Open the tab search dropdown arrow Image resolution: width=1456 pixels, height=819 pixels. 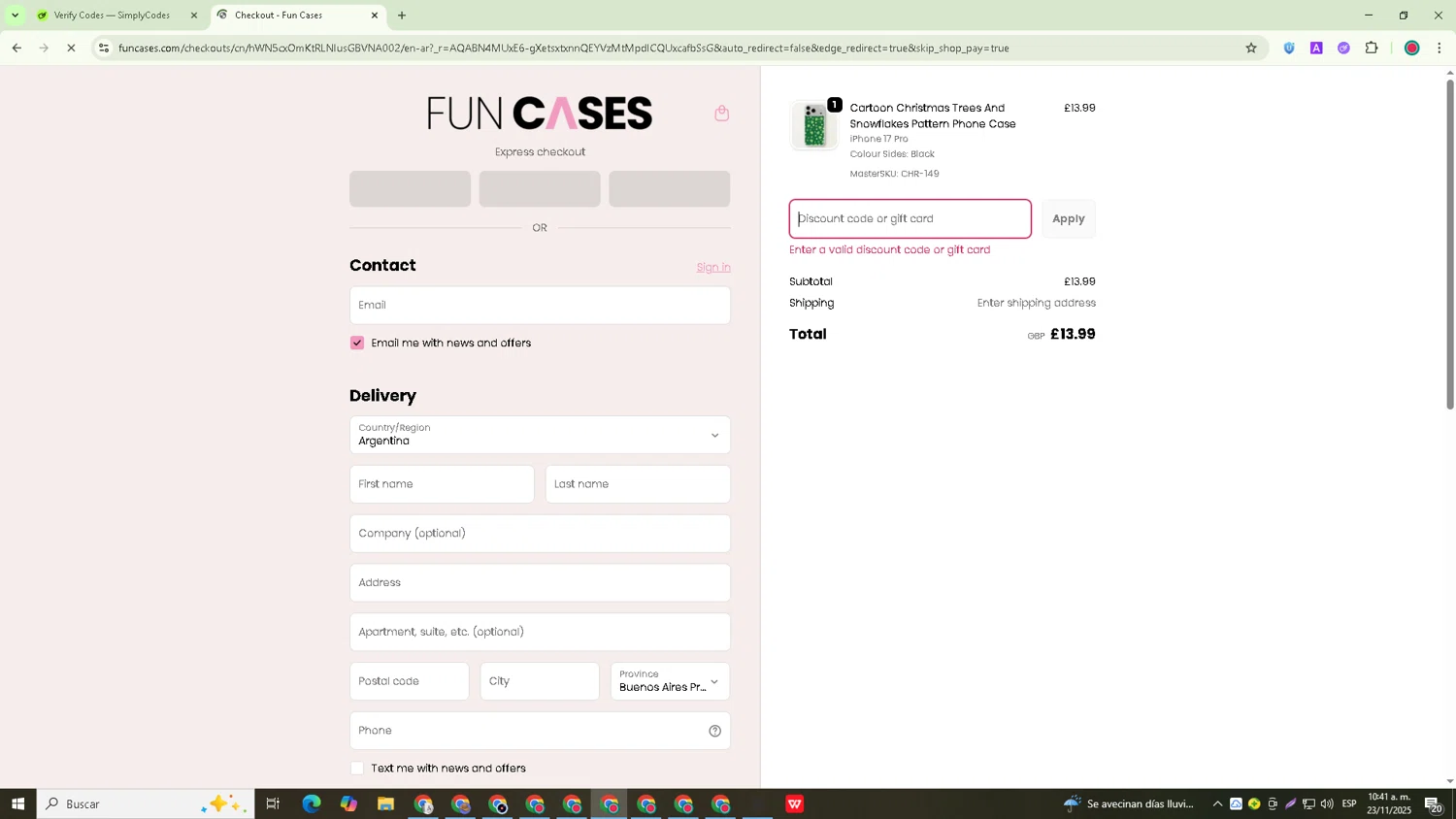15,16
